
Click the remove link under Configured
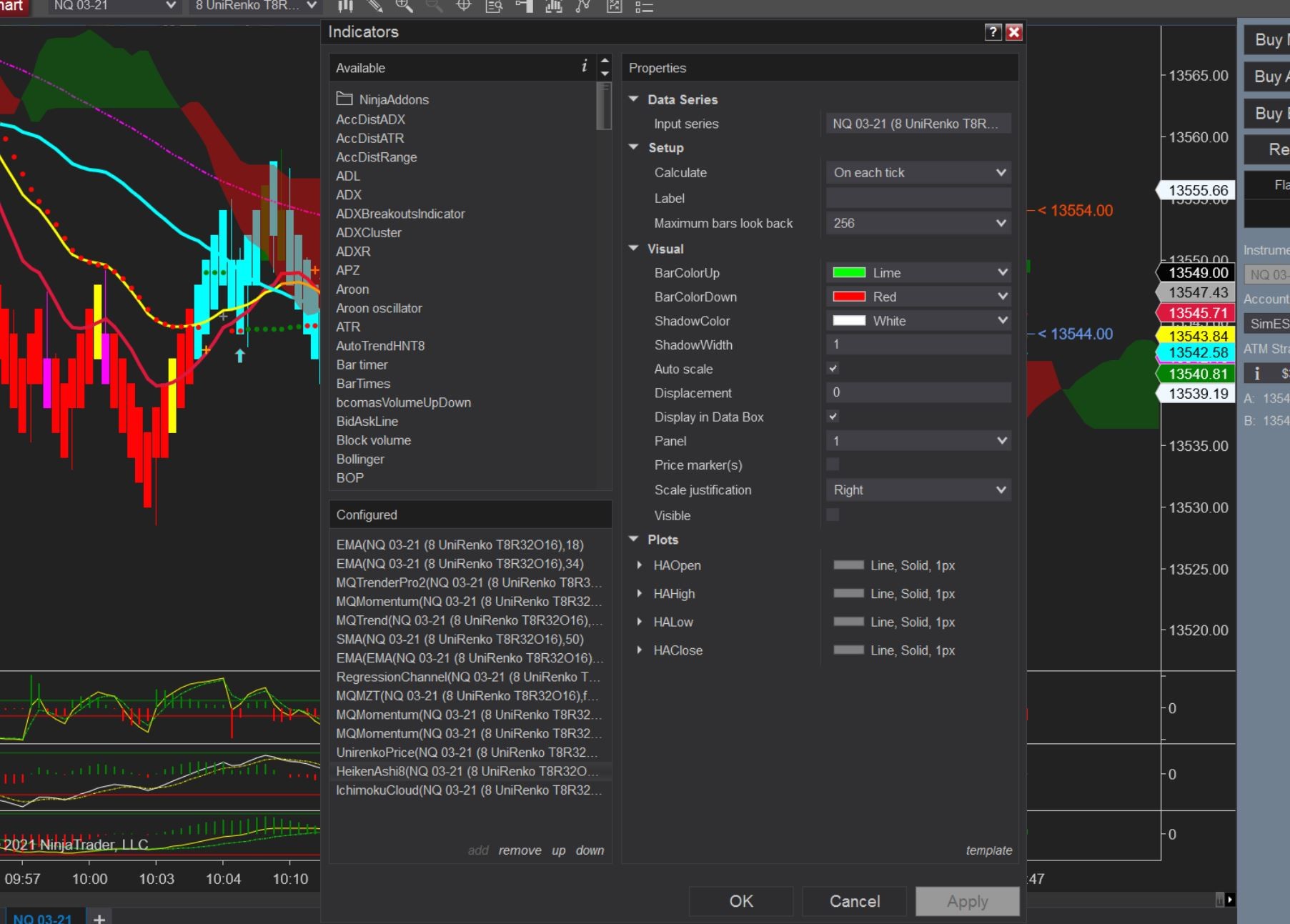tap(520, 850)
